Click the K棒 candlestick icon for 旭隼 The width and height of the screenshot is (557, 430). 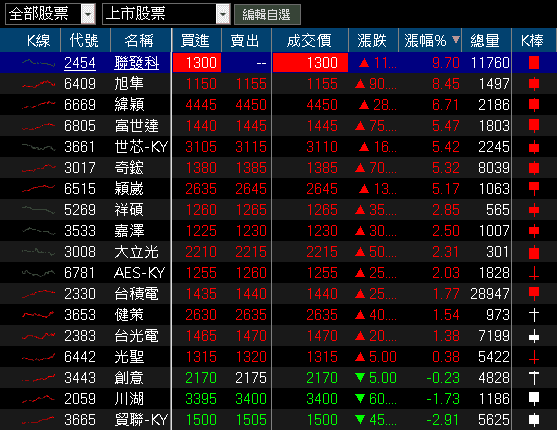point(534,84)
